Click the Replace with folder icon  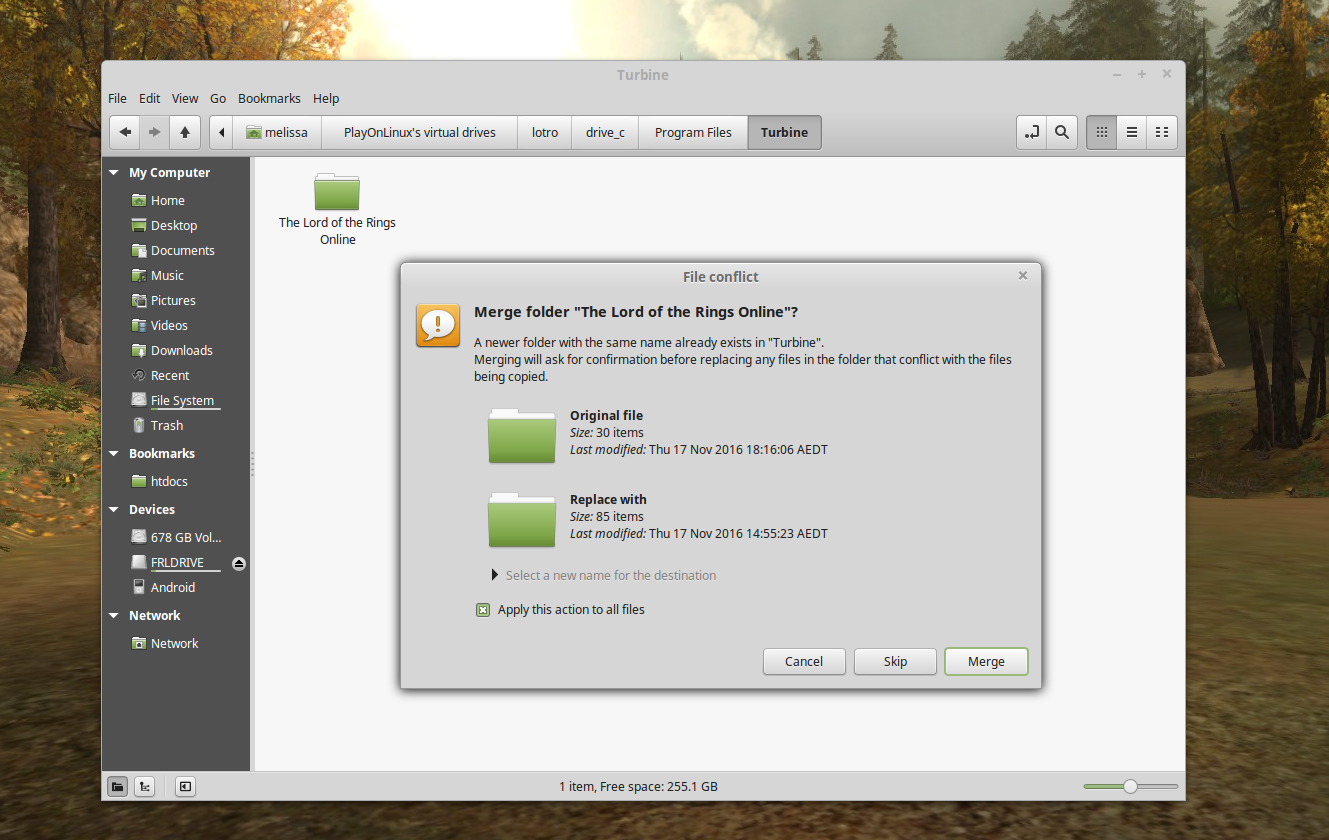[522, 519]
